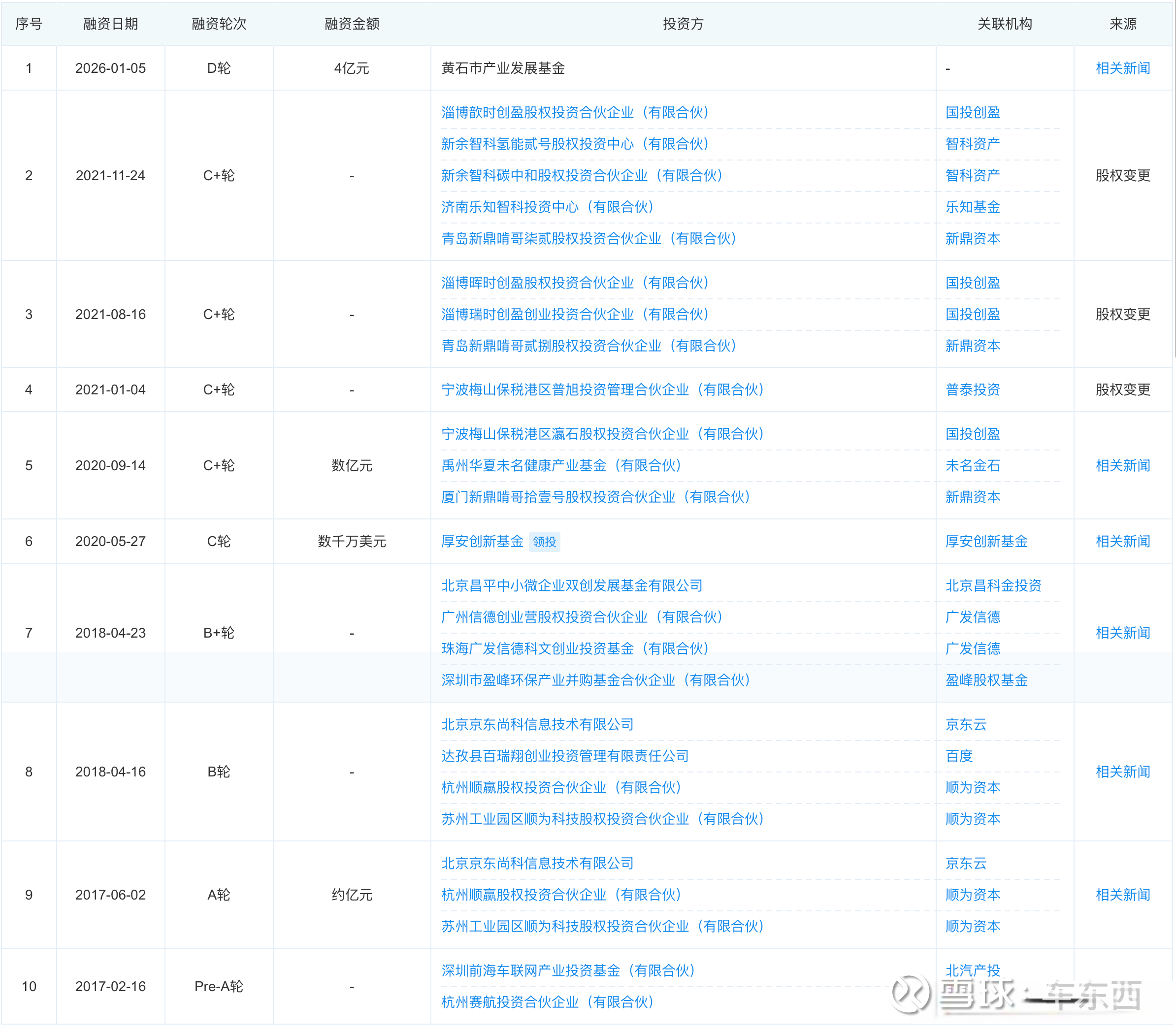Click 深圳前海车联网产业投资基金 investor link
This screenshot has width=1176, height=1031.
coord(568,970)
